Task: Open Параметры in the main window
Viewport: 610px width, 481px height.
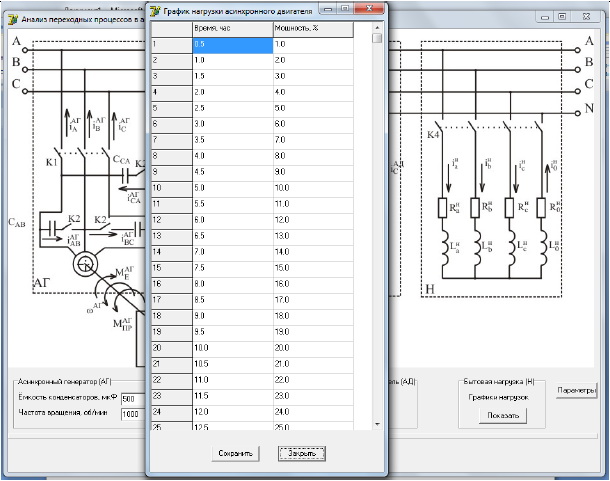Action: click(576, 389)
